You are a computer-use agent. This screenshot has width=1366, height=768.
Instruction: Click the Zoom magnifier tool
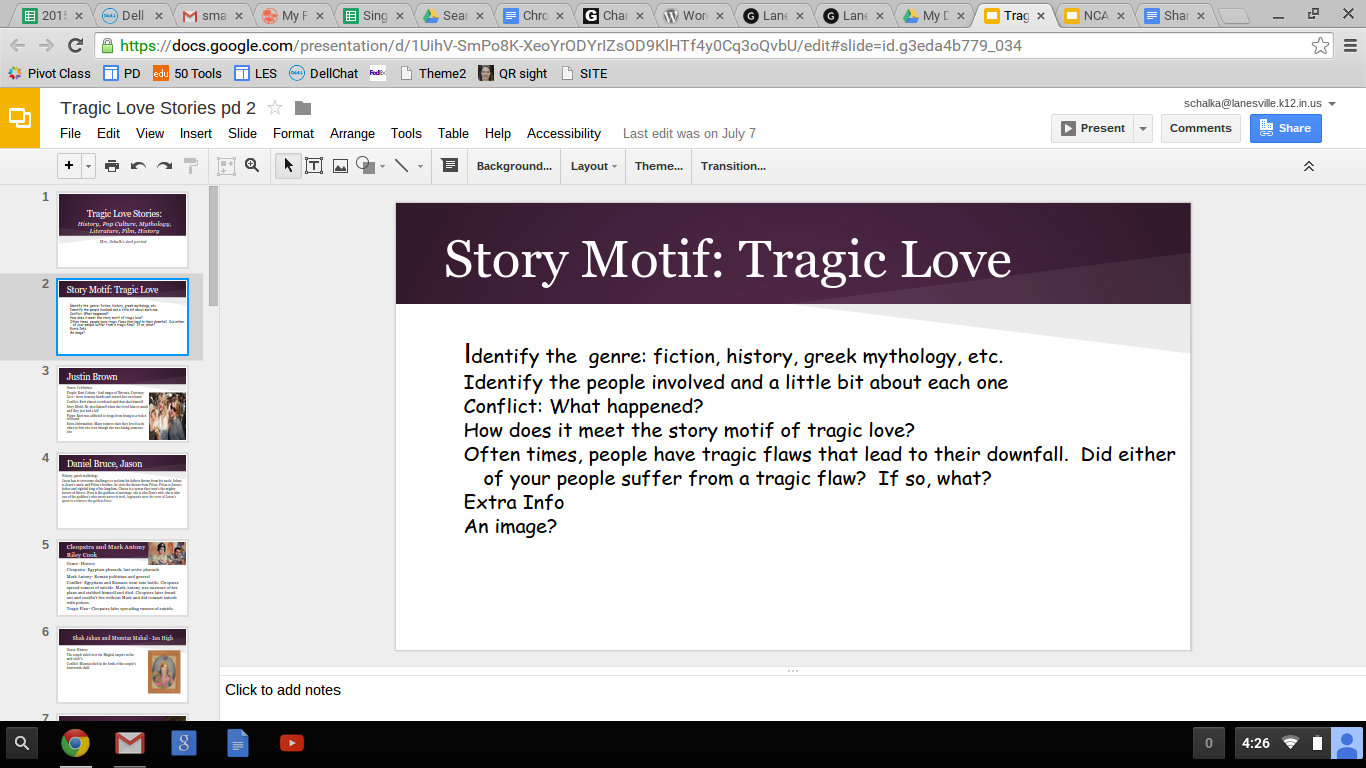[x=252, y=166]
